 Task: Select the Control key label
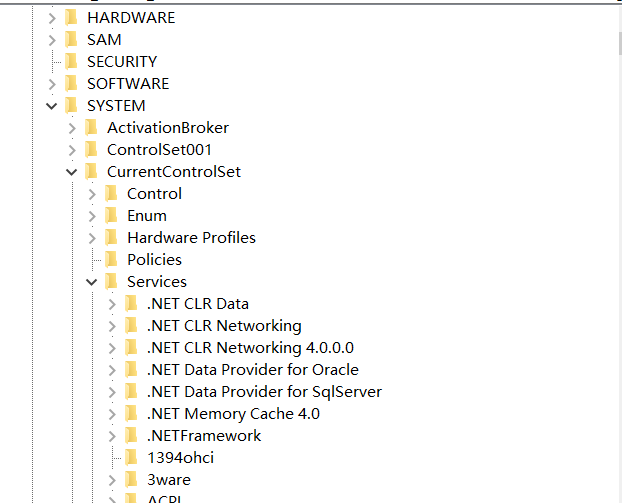154,194
